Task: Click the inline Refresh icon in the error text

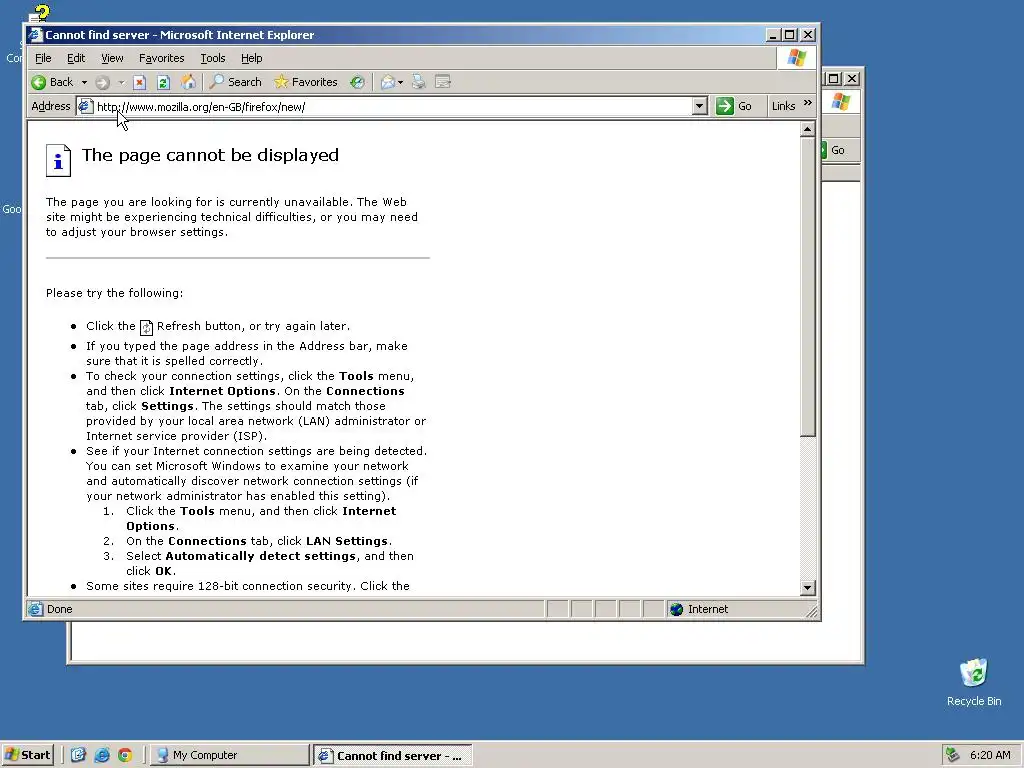Action: (x=146, y=327)
